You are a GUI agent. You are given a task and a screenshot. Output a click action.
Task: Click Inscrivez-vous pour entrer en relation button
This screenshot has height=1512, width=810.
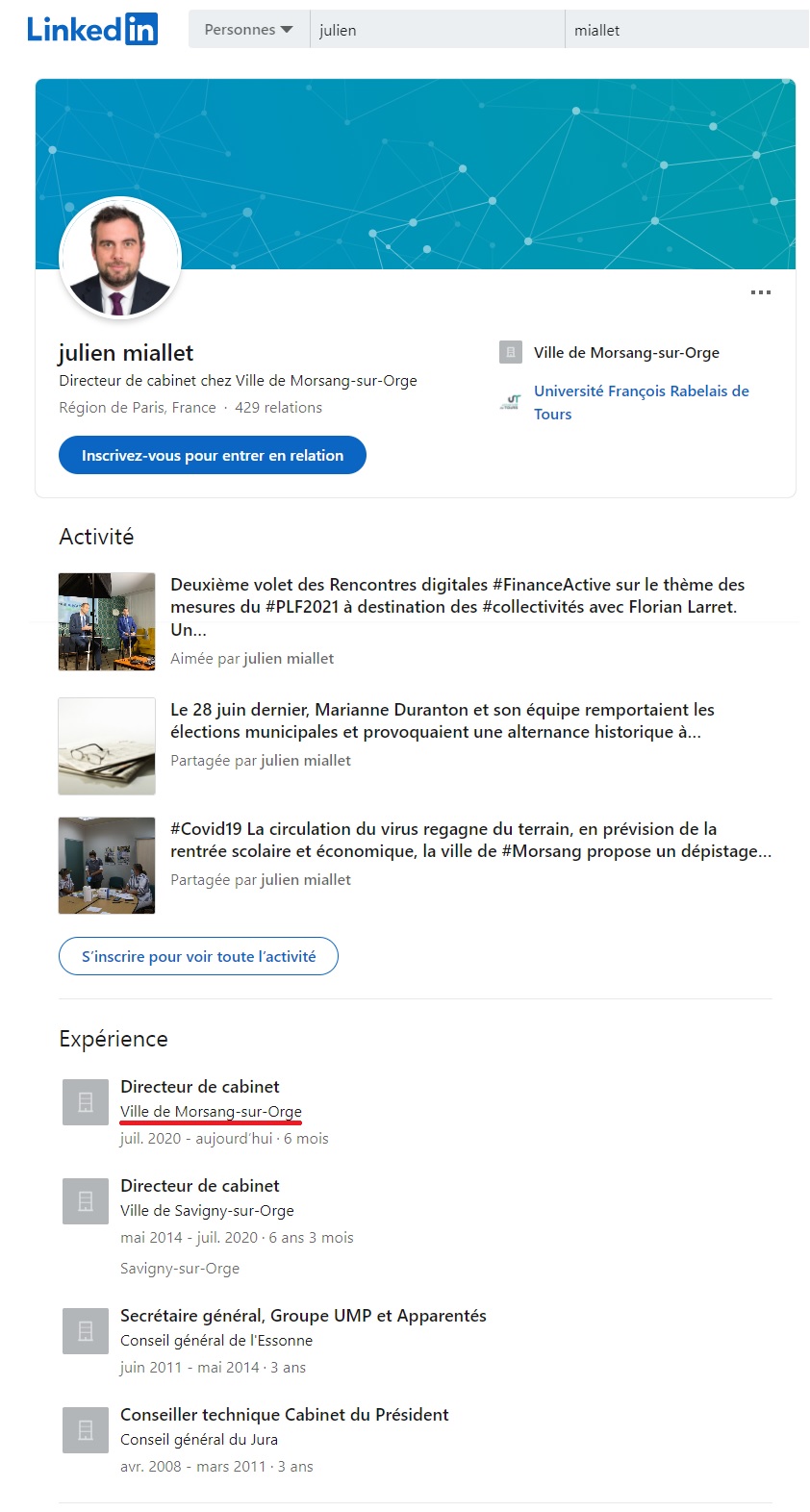[213, 455]
